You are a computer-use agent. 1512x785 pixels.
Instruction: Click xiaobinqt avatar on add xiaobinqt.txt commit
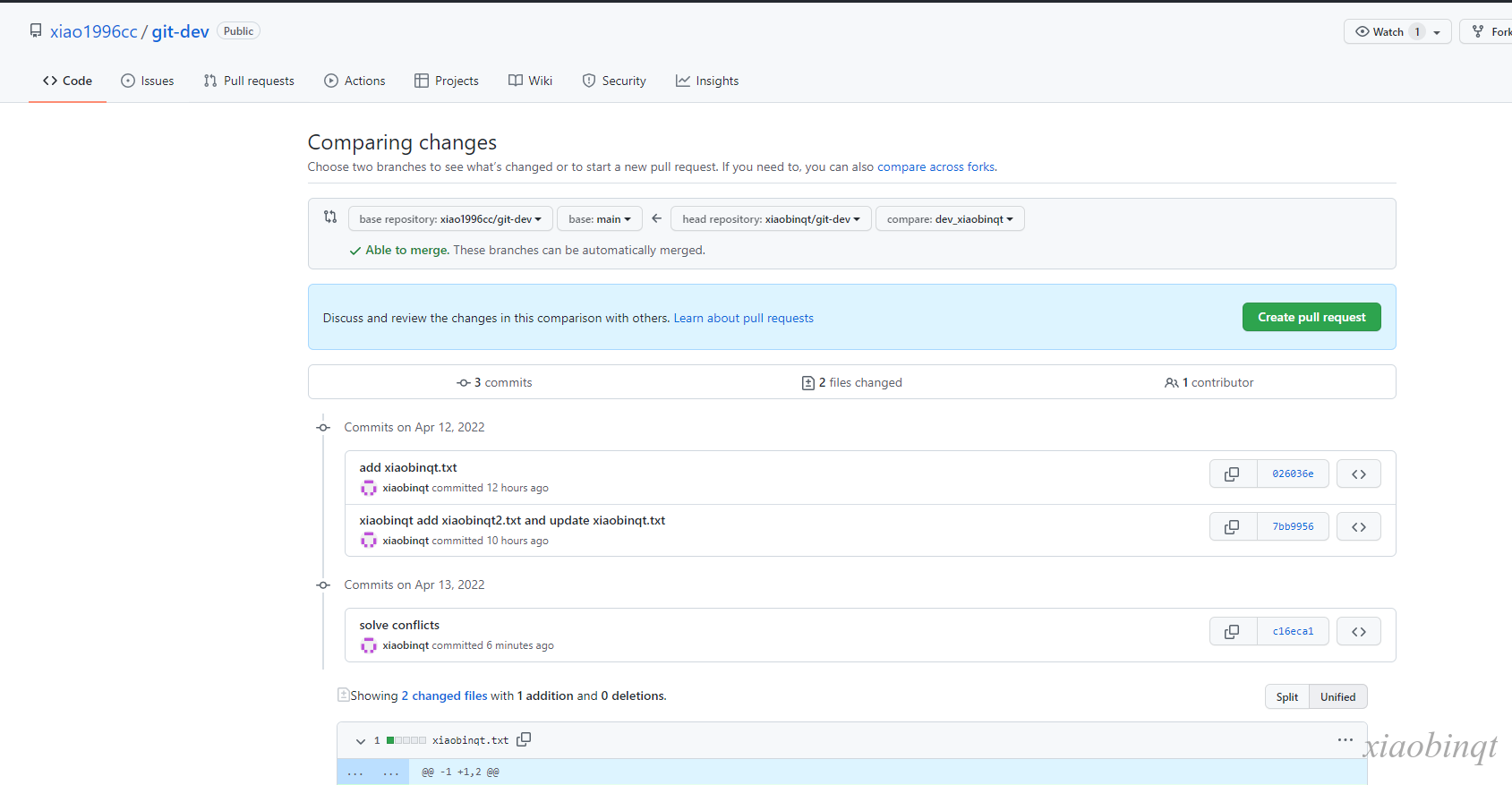(x=368, y=488)
